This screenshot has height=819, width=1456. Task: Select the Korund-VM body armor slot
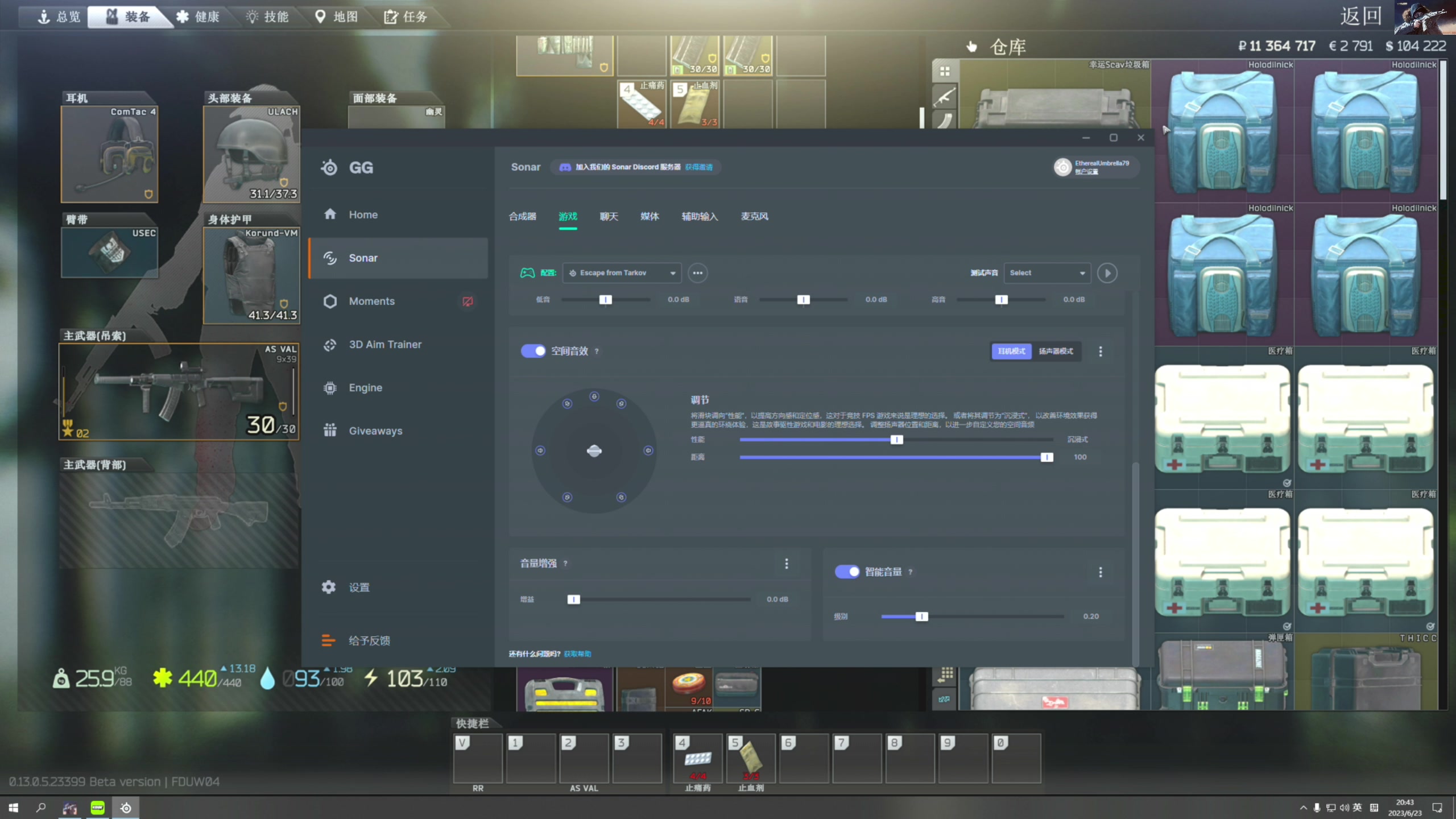click(251, 275)
